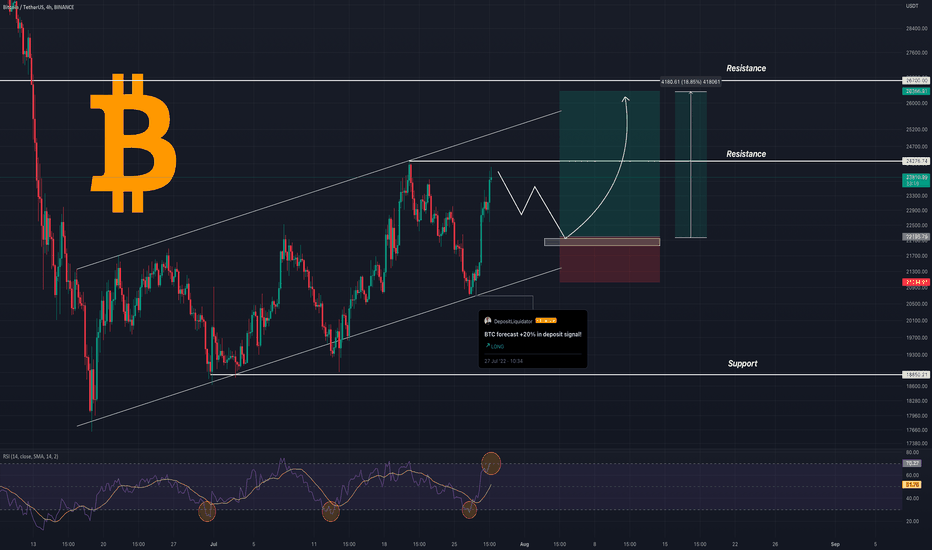
Task: Select the green take-profit zone of long position
Action: 609,165
